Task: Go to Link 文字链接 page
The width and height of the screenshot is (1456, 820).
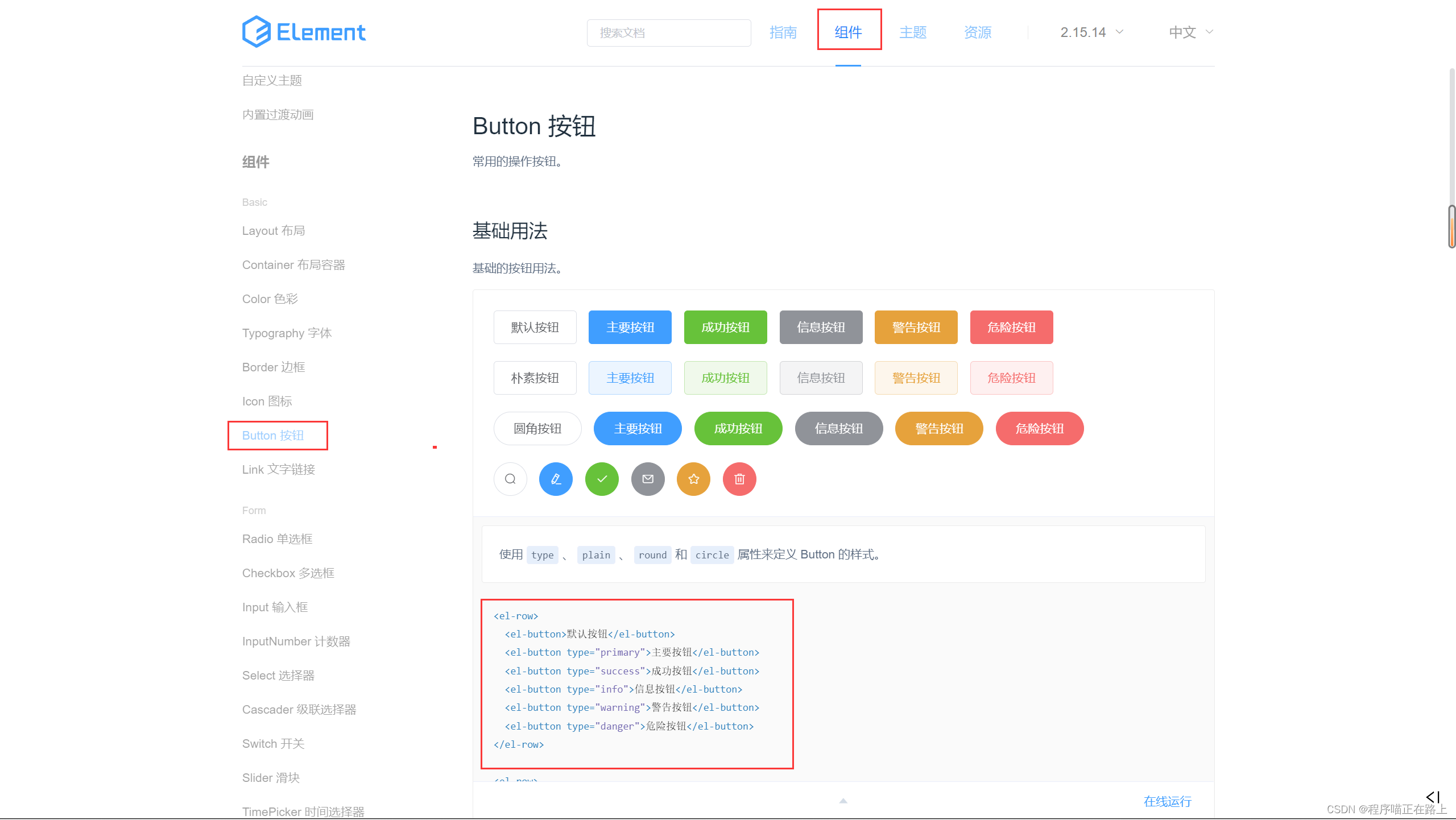Action: tap(279, 469)
